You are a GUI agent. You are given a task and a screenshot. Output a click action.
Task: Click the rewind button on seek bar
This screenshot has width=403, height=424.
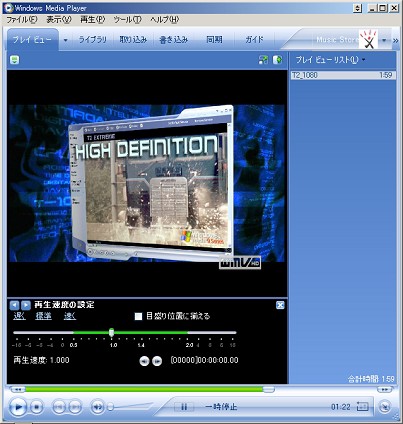(x=17, y=389)
